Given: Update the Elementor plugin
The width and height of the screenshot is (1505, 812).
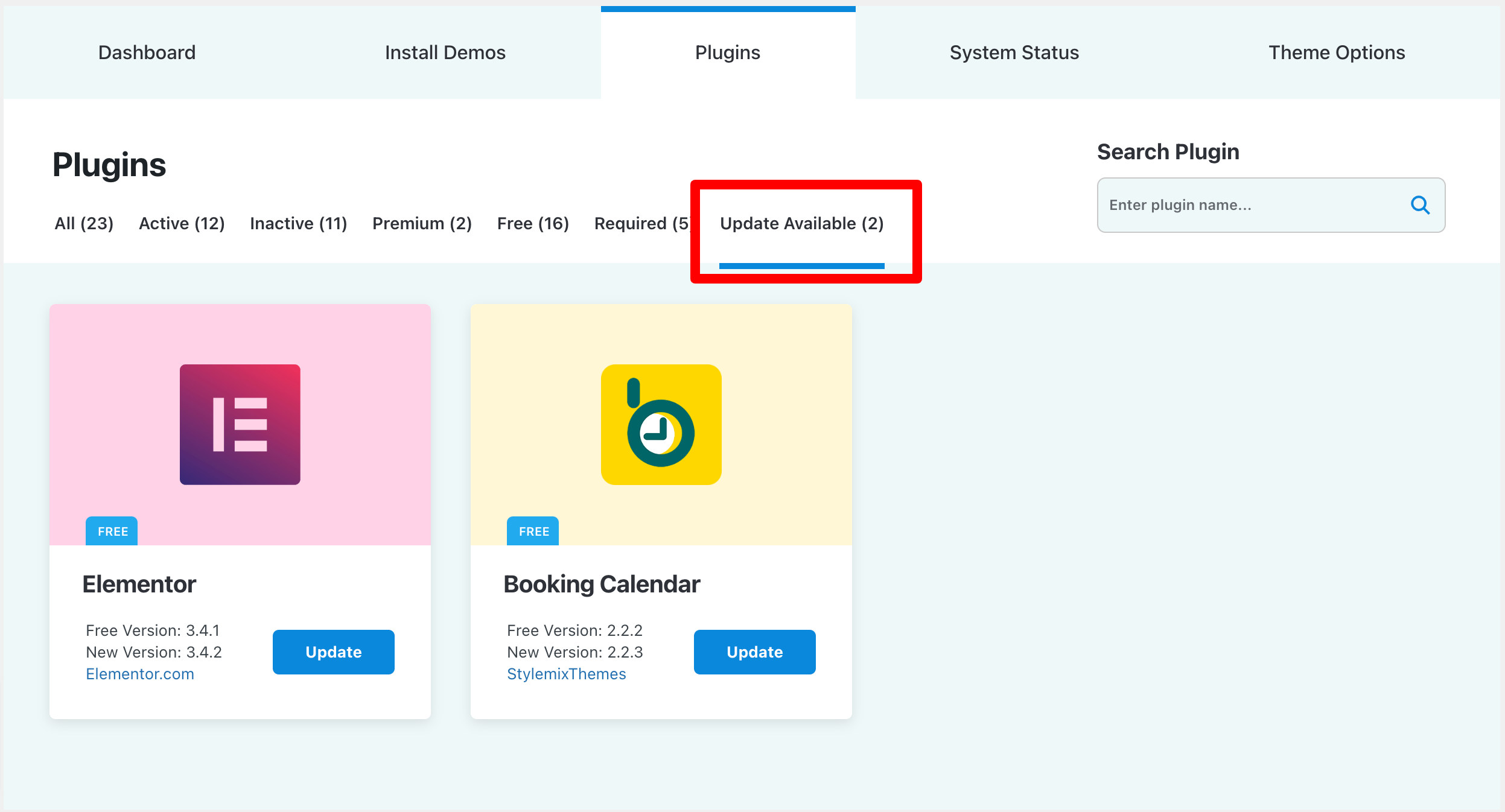Looking at the screenshot, I should pos(333,652).
